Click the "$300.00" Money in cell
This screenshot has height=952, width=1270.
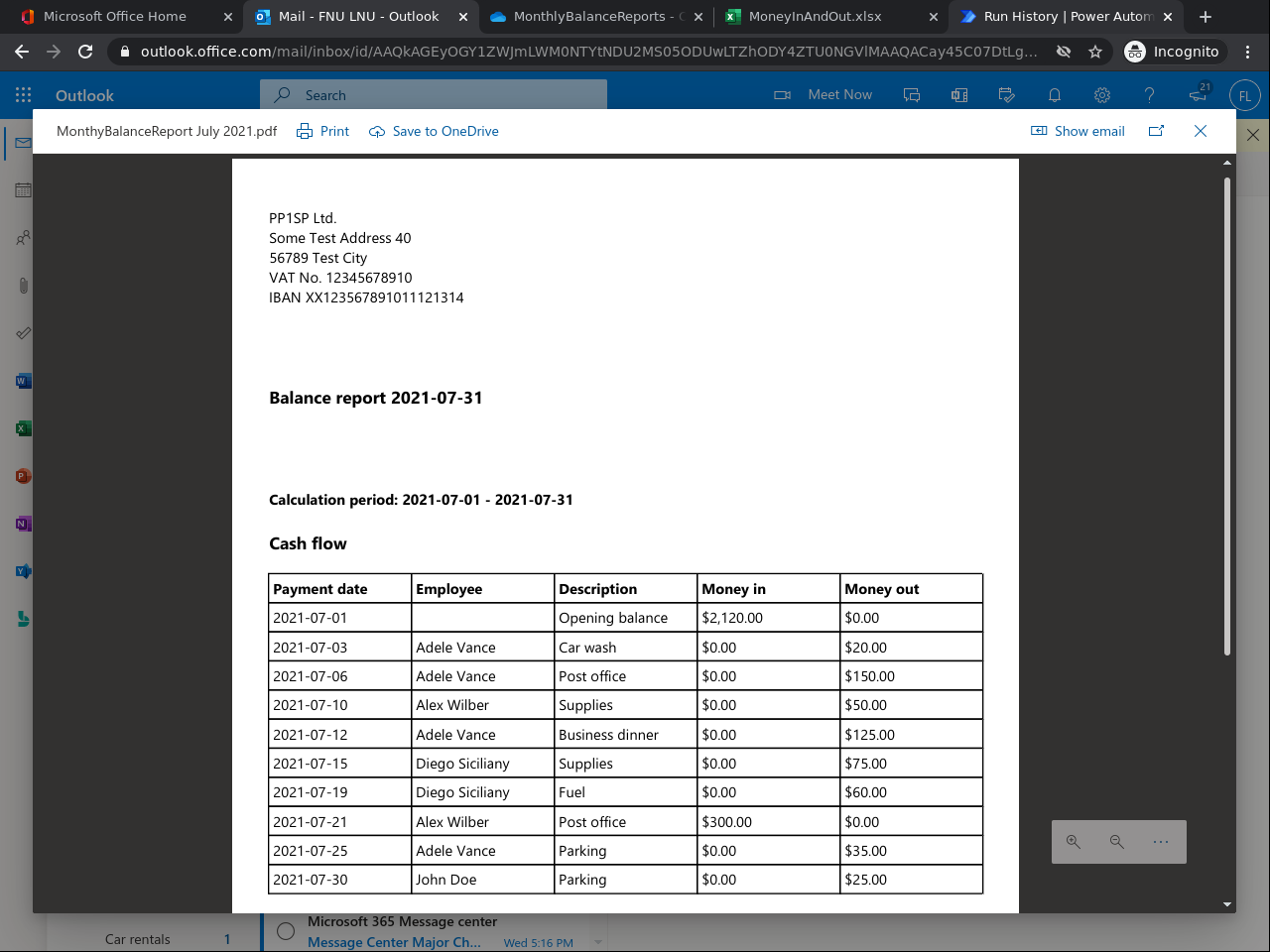769,822
